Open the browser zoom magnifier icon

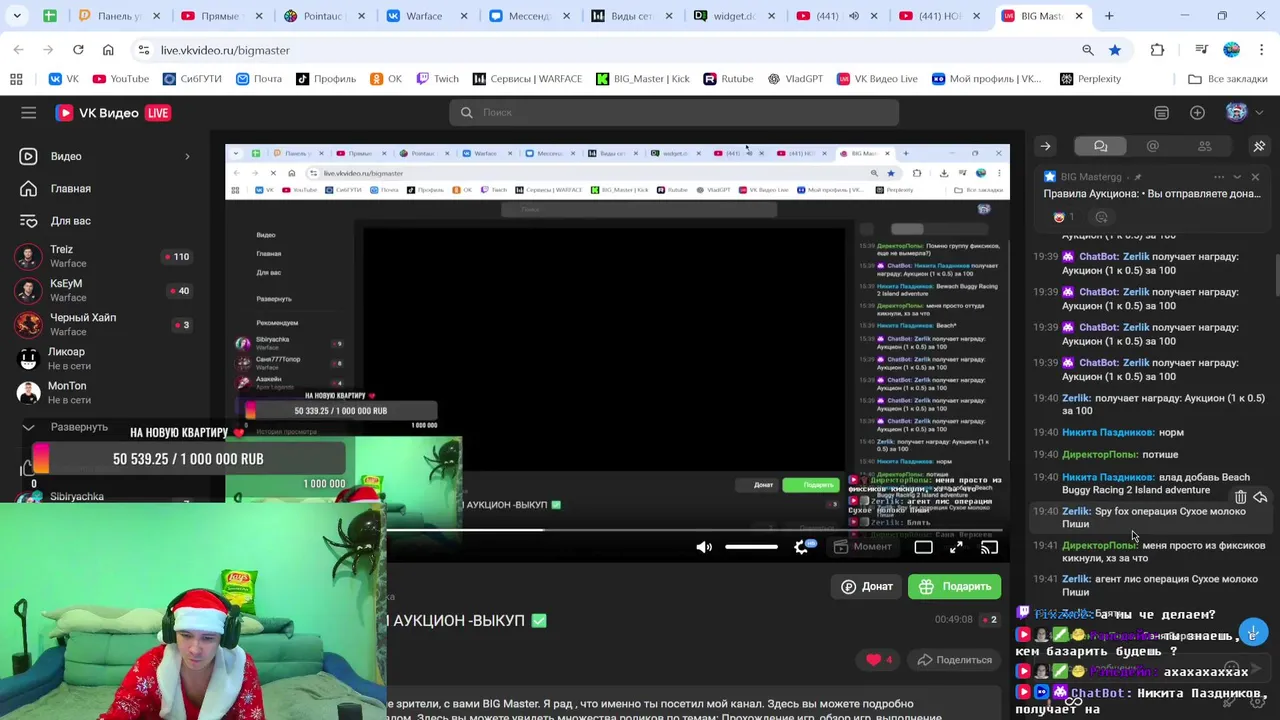1088,50
